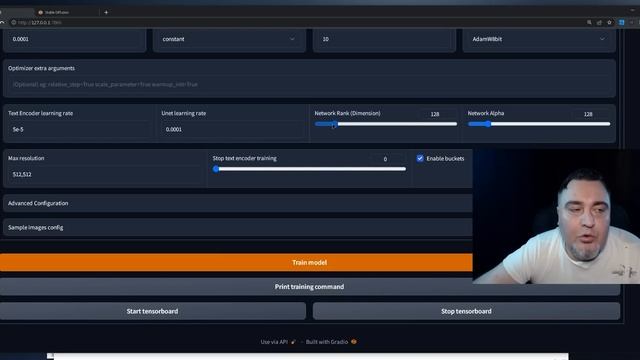Open the Optimizer dropdown showing AdamW8bit

pos(539,39)
